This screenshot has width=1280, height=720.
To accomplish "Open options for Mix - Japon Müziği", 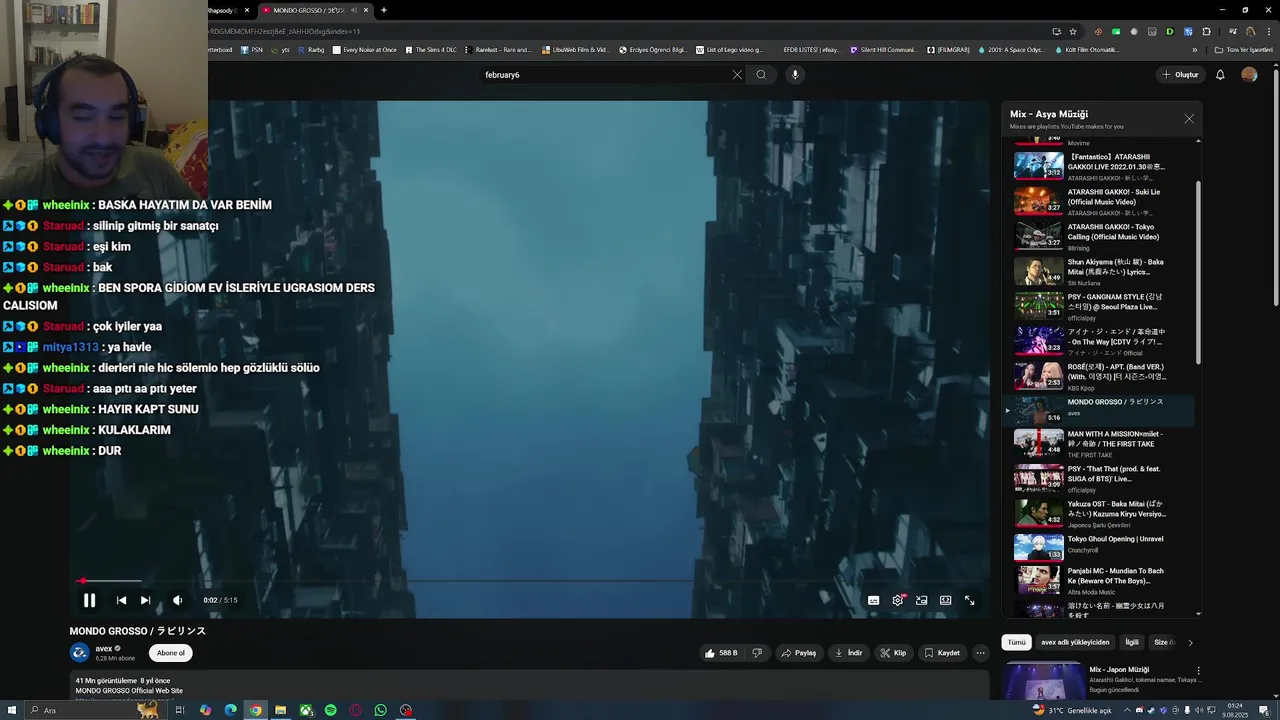I will [1198, 671].
